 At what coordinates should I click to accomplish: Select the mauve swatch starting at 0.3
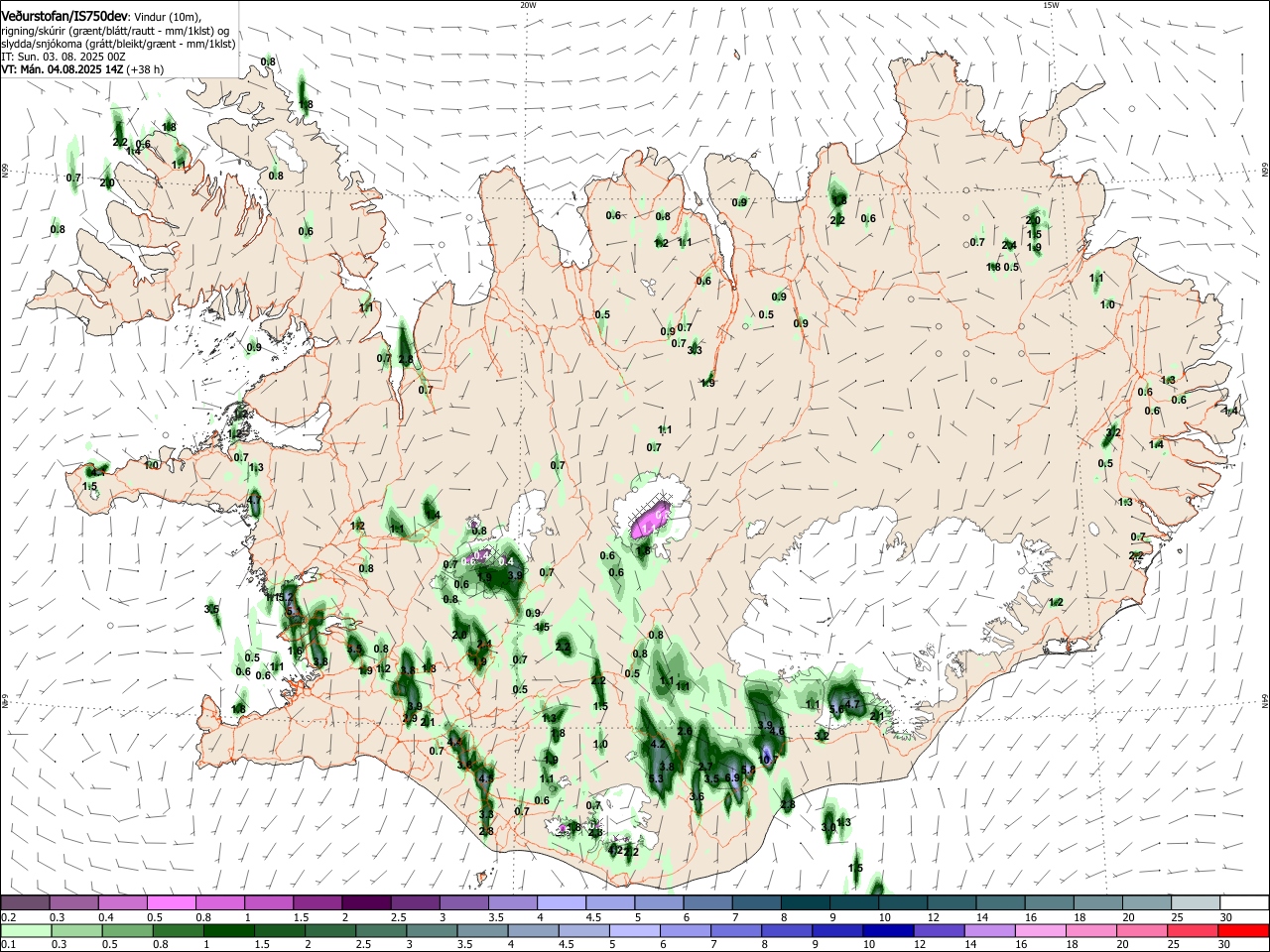(x=73, y=902)
